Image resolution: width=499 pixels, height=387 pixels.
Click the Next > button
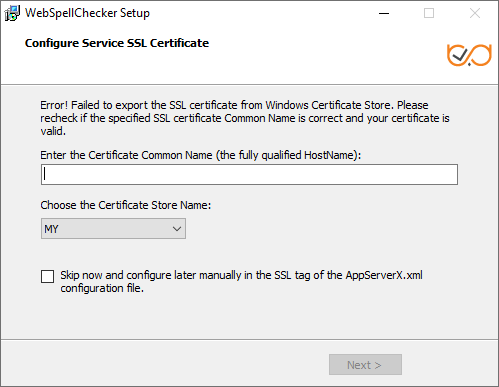365,365
